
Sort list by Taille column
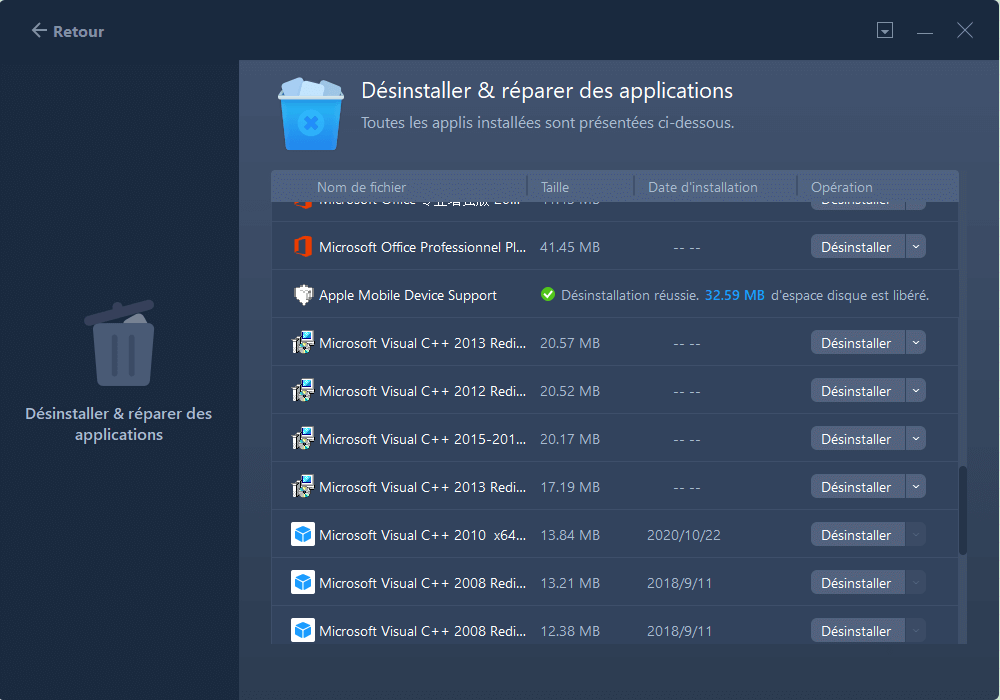[554, 187]
